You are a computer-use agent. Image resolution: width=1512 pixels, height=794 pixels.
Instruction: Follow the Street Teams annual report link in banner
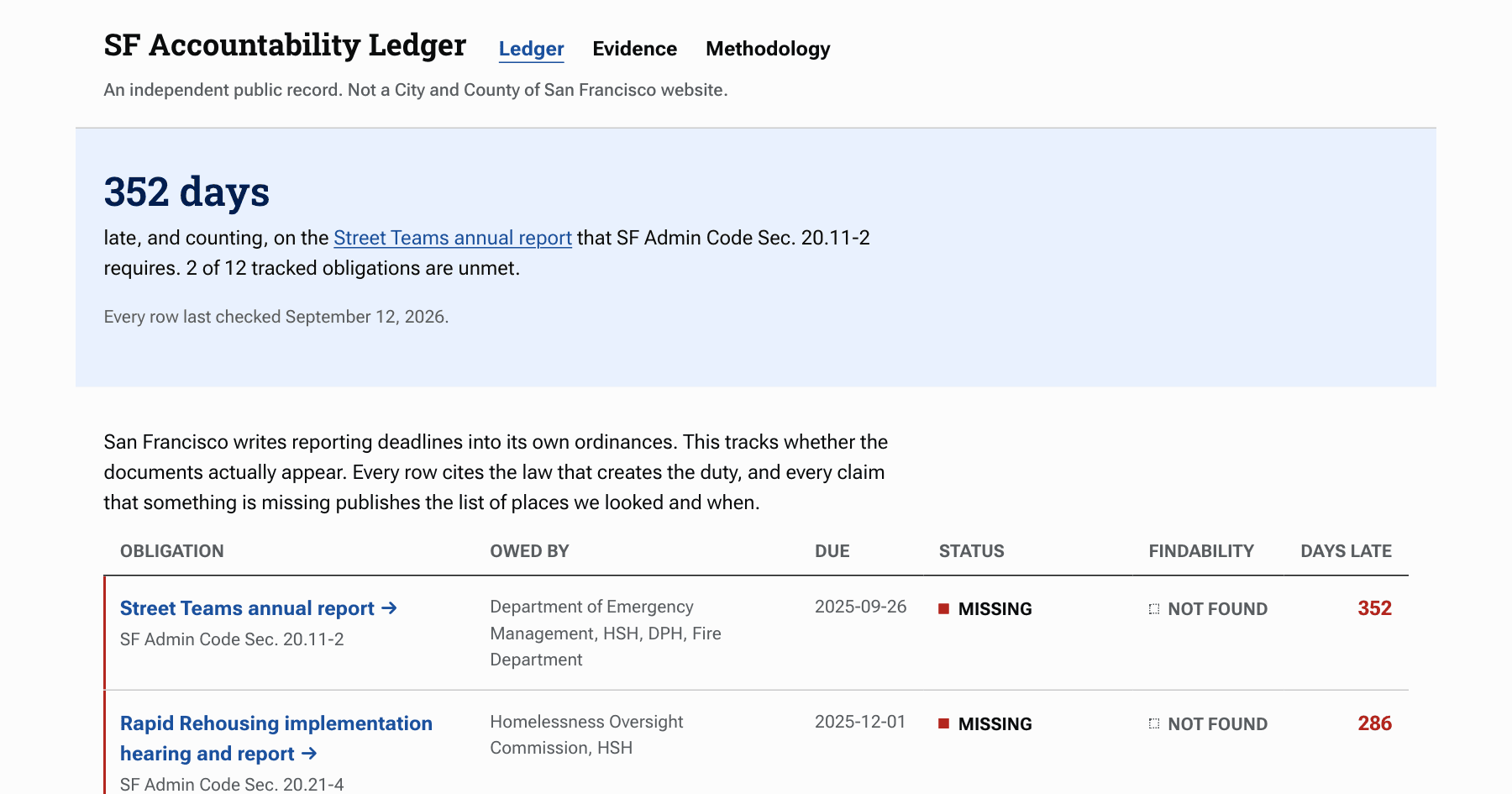pyautogui.click(x=453, y=238)
